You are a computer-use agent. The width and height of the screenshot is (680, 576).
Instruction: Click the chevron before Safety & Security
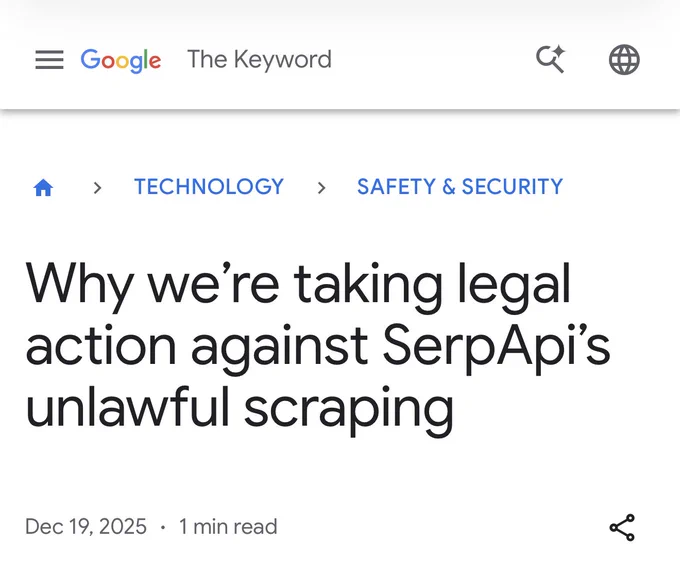(321, 188)
